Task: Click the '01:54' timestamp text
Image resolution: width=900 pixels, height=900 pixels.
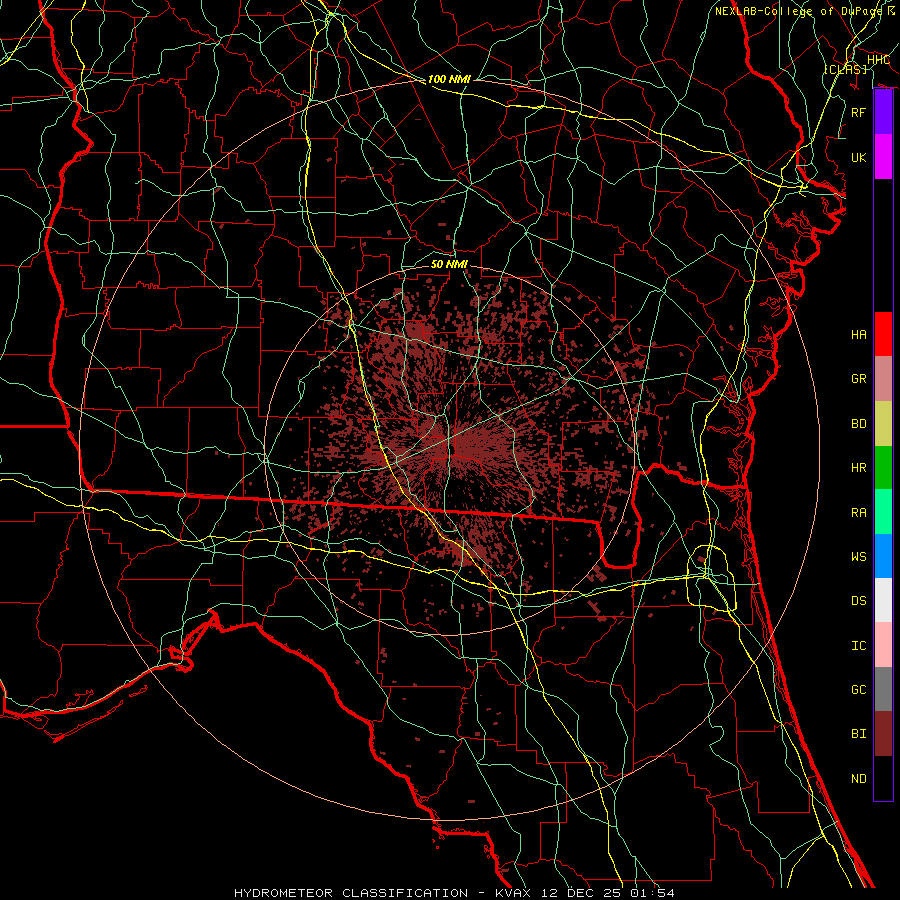Action: pos(652,893)
